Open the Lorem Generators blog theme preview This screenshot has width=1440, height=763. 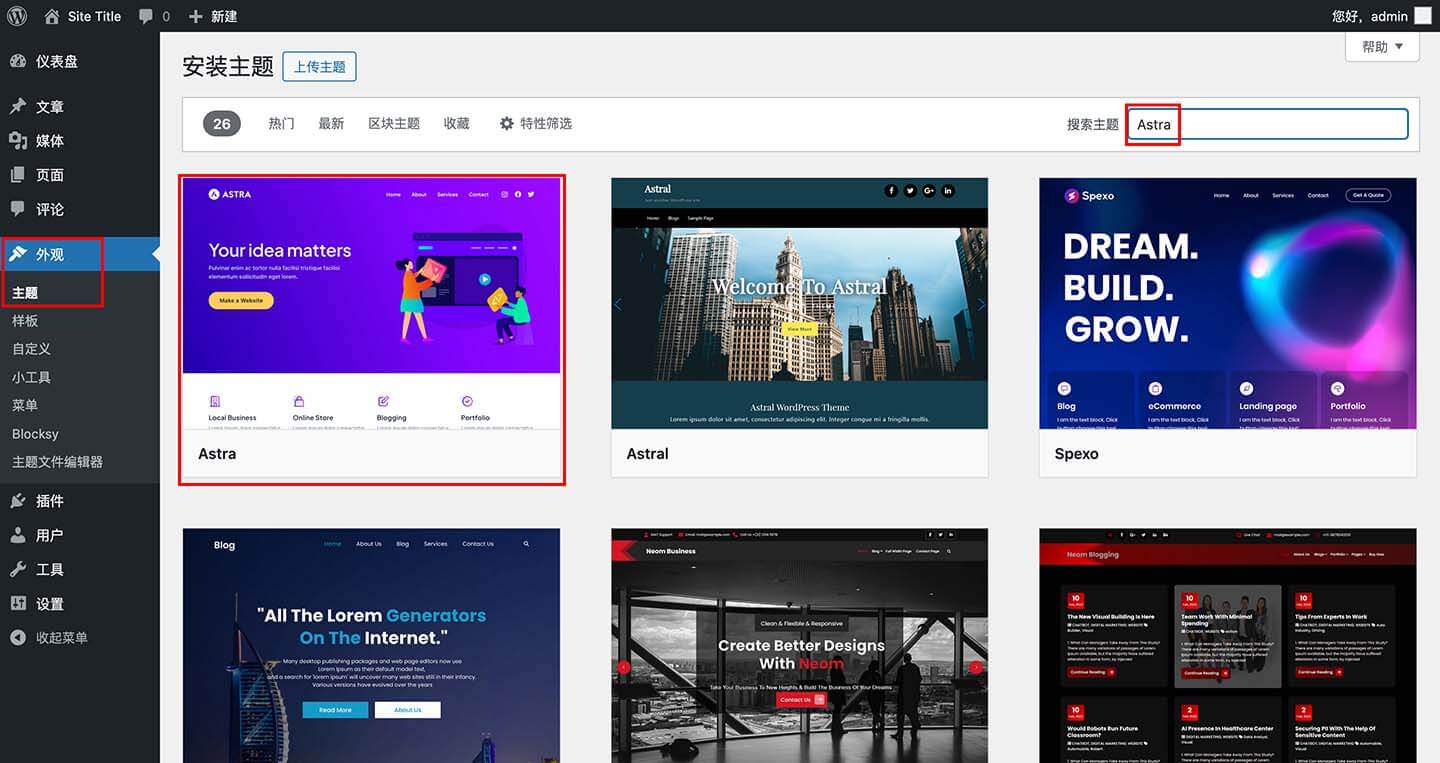(x=372, y=645)
